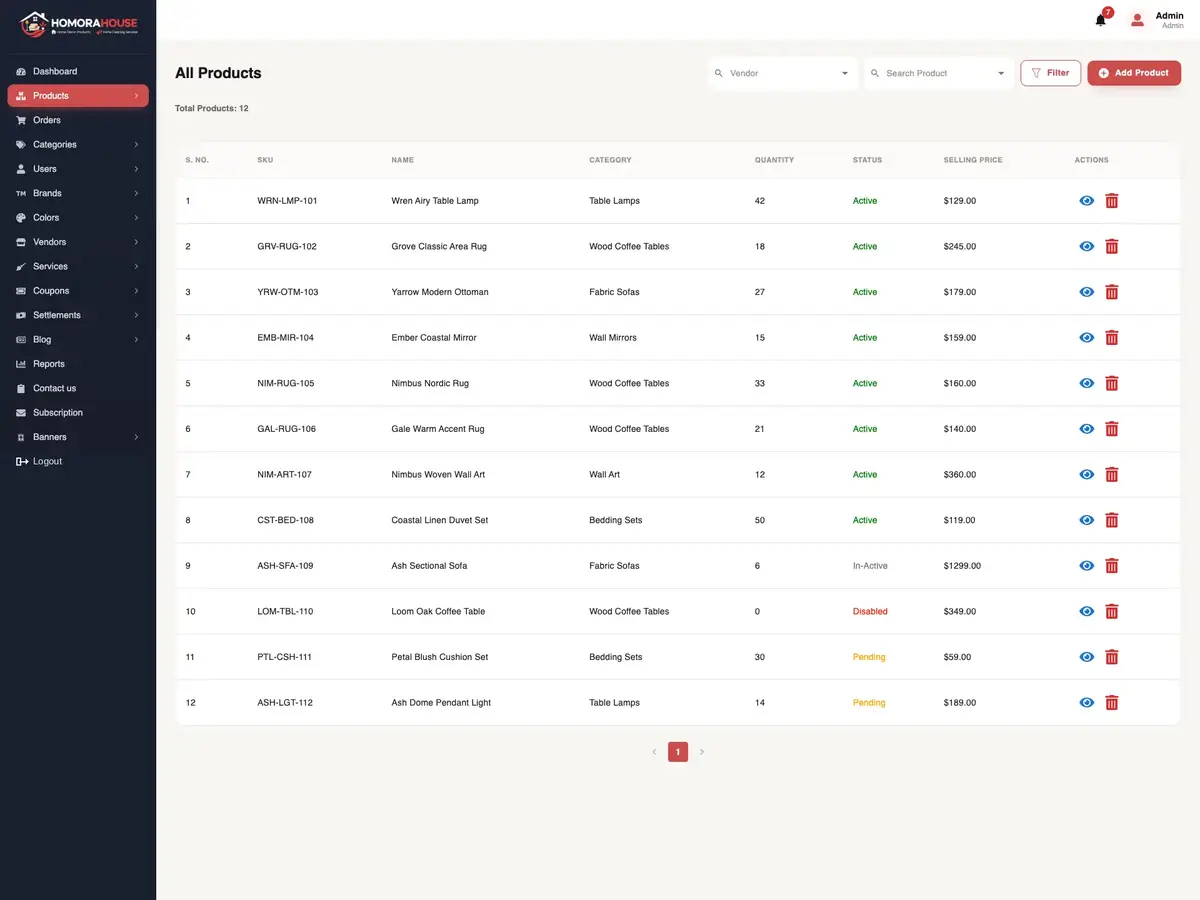The width and height of the screenshot is (1200, 900).
Task: Delete the Wren Airy Table Lamp product
Action: click(1111, 201)
